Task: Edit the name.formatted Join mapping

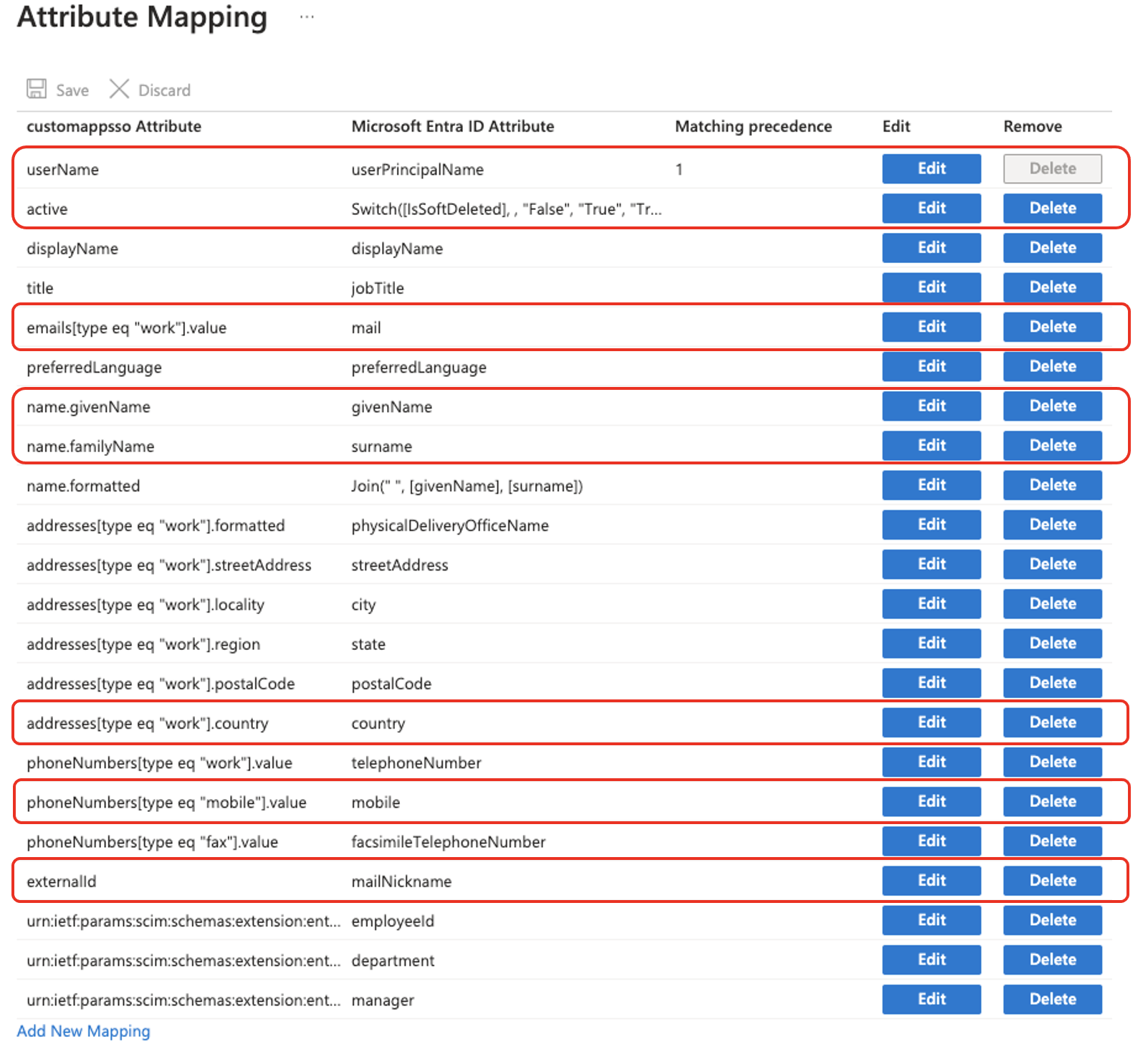Action: coord(931,485)
